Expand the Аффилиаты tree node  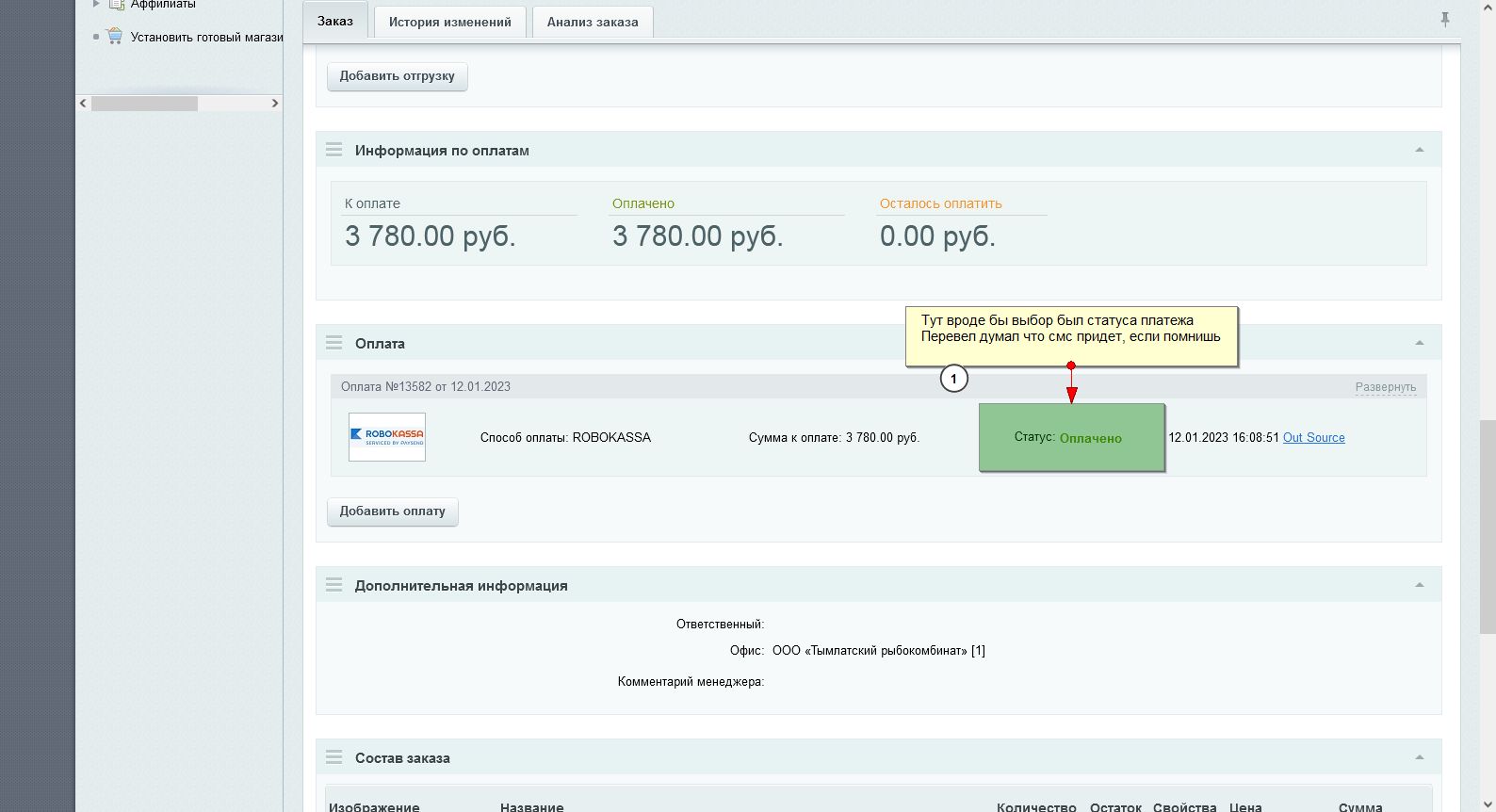(x=96, y=4)
